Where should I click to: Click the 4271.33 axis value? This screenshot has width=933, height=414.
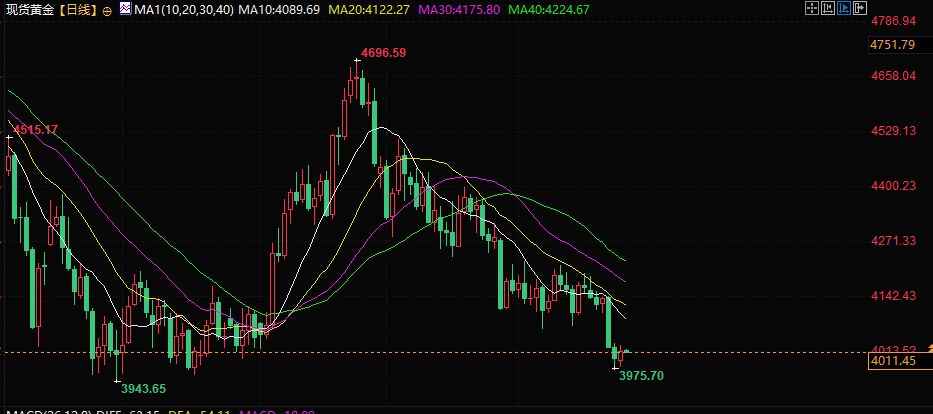(x=893, y=241)
